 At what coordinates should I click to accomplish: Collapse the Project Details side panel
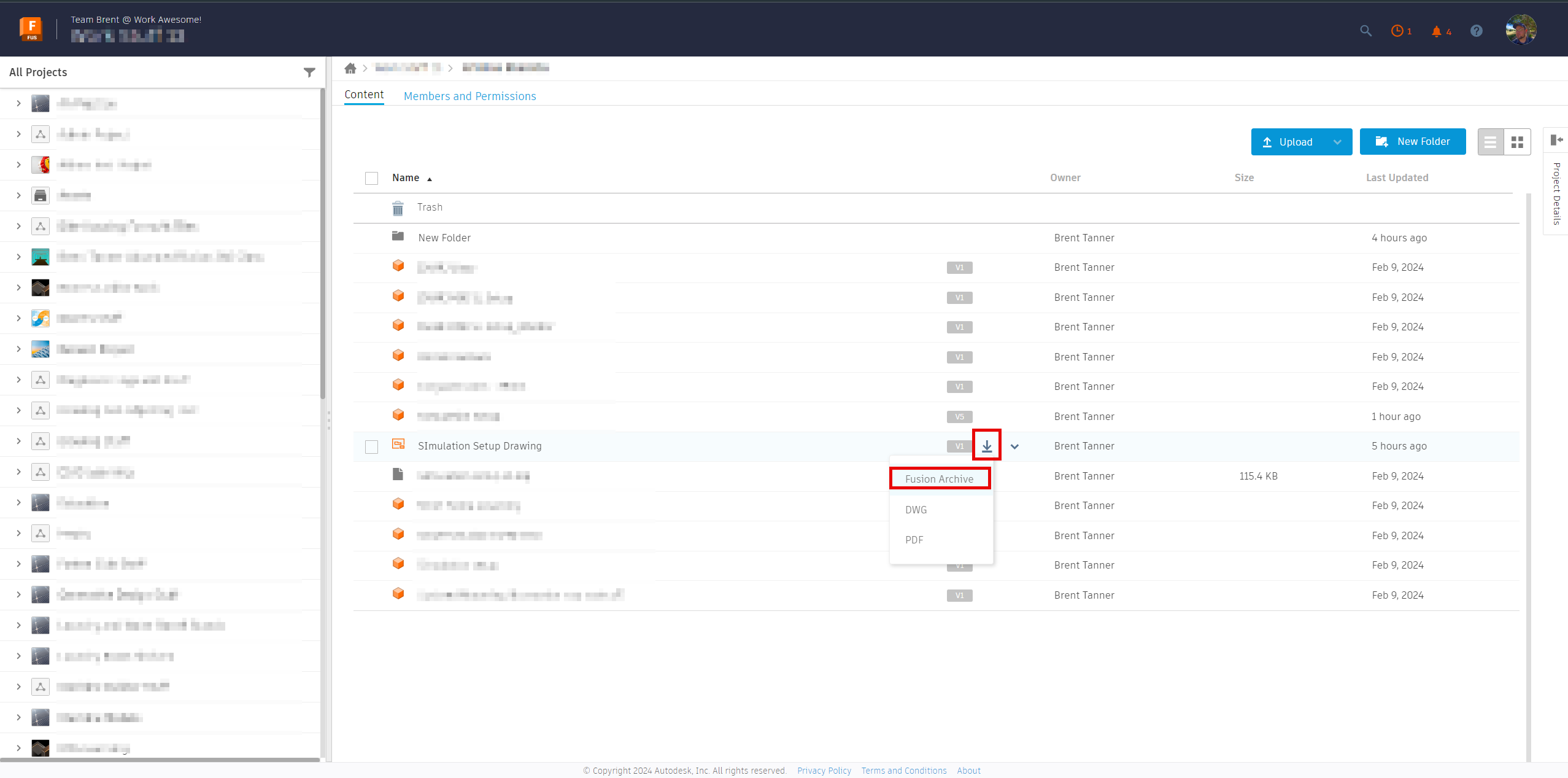point(1556,140)
